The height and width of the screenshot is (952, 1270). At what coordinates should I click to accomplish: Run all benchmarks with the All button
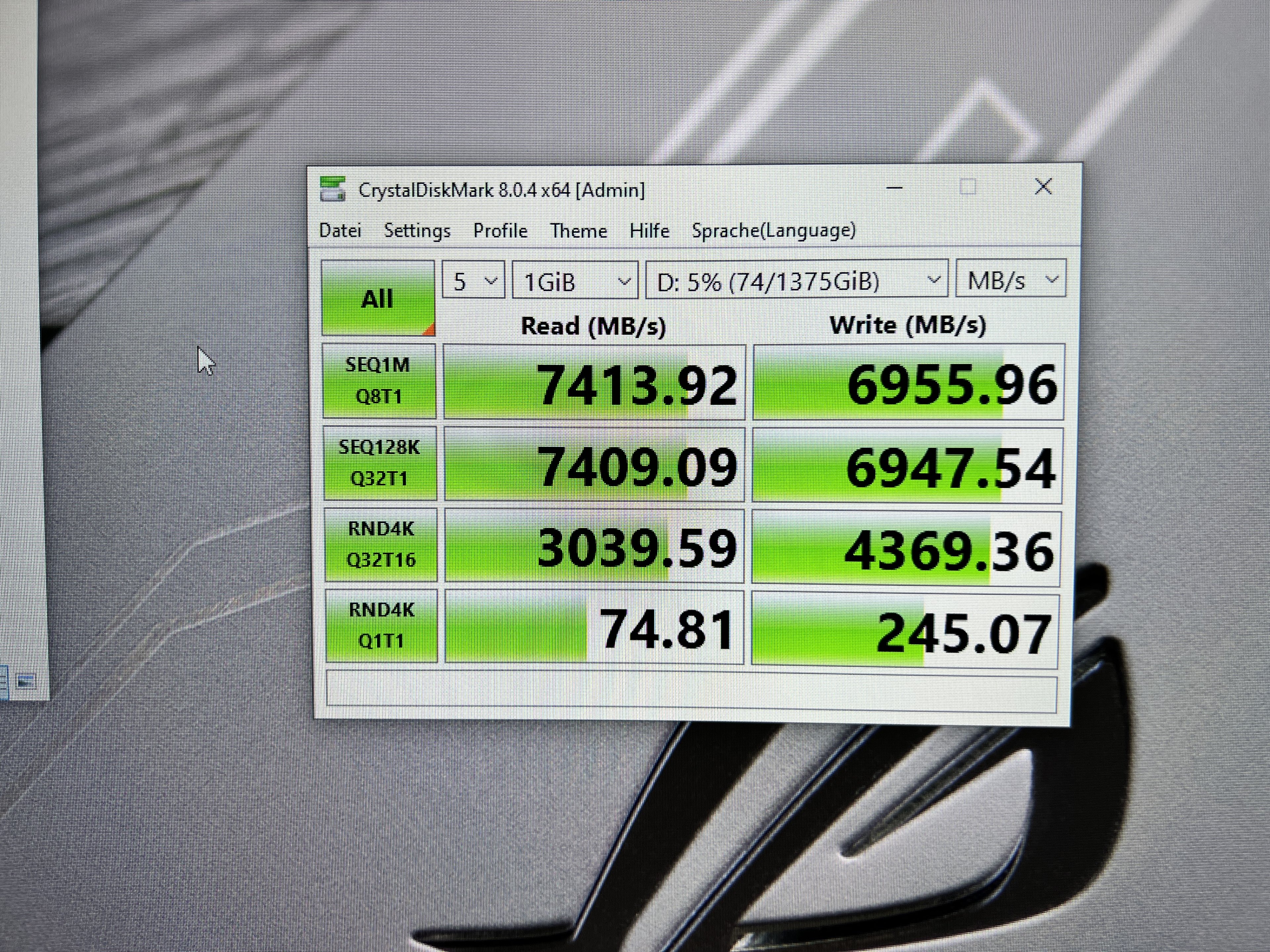pos(378,298)
